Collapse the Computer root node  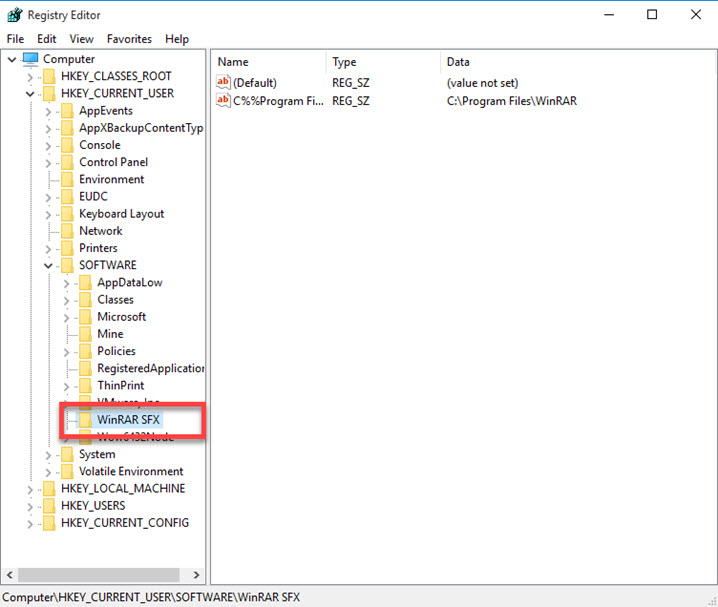click(x=12, y=60)
